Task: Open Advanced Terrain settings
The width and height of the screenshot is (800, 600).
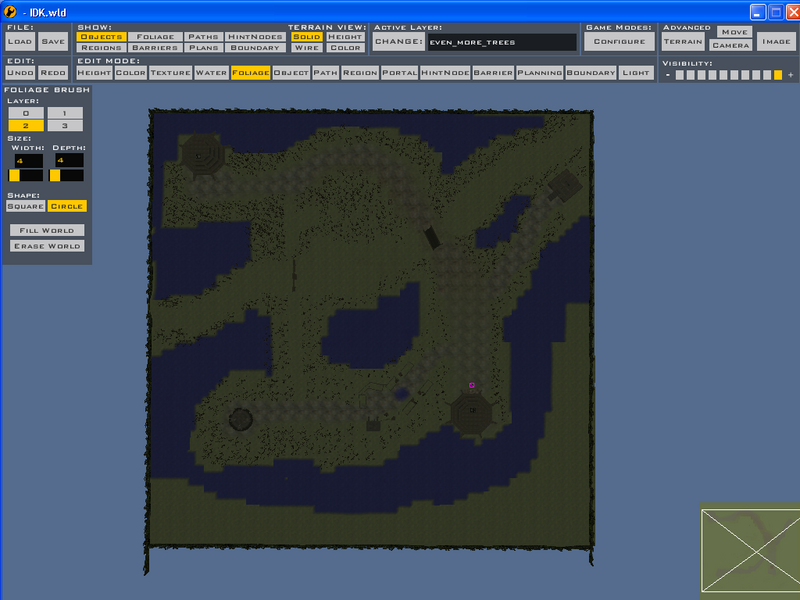Action: (683, 41)
